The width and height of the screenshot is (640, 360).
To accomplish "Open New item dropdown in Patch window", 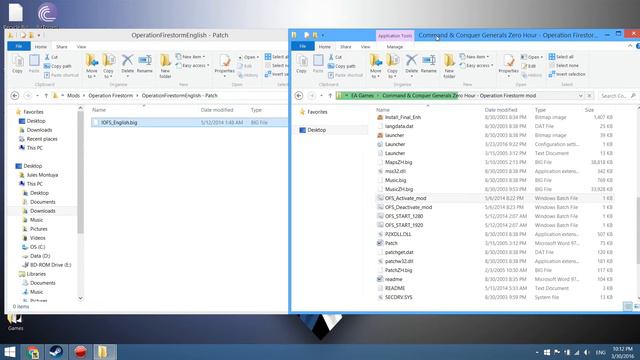I will (191, 57).
